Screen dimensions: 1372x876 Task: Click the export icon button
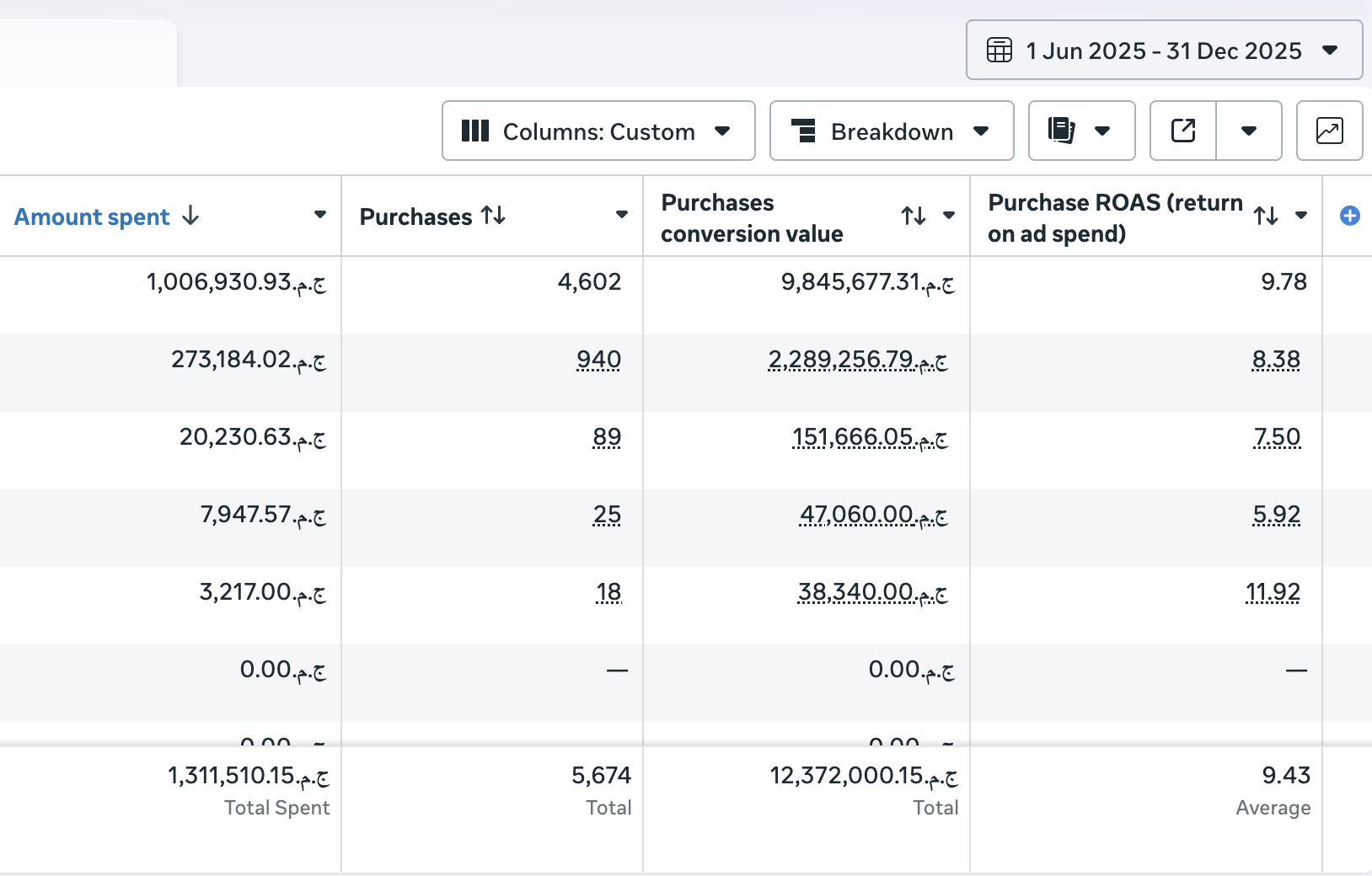coord(1183,131)
